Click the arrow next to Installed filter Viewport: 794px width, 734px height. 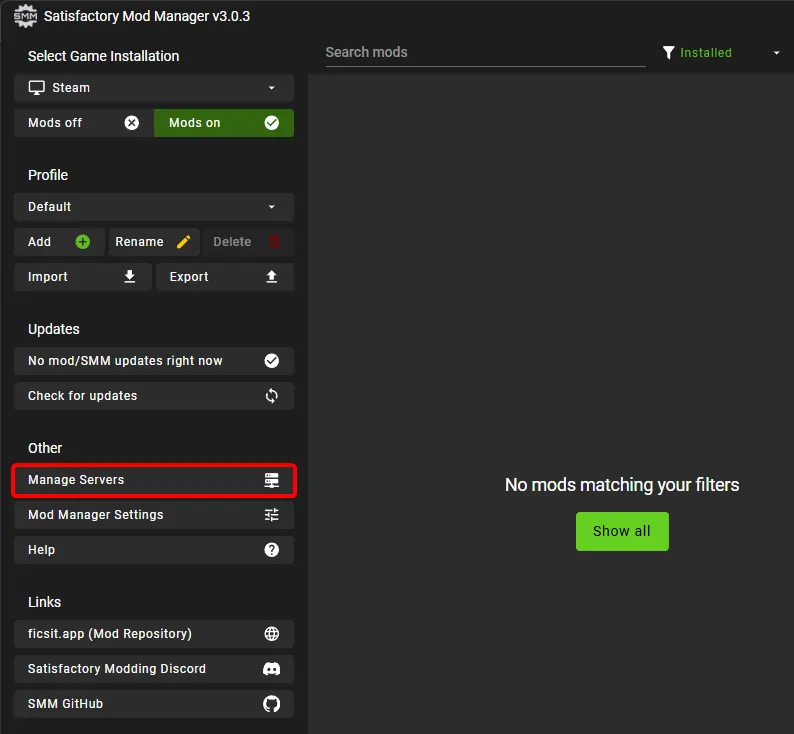[776, 53]
